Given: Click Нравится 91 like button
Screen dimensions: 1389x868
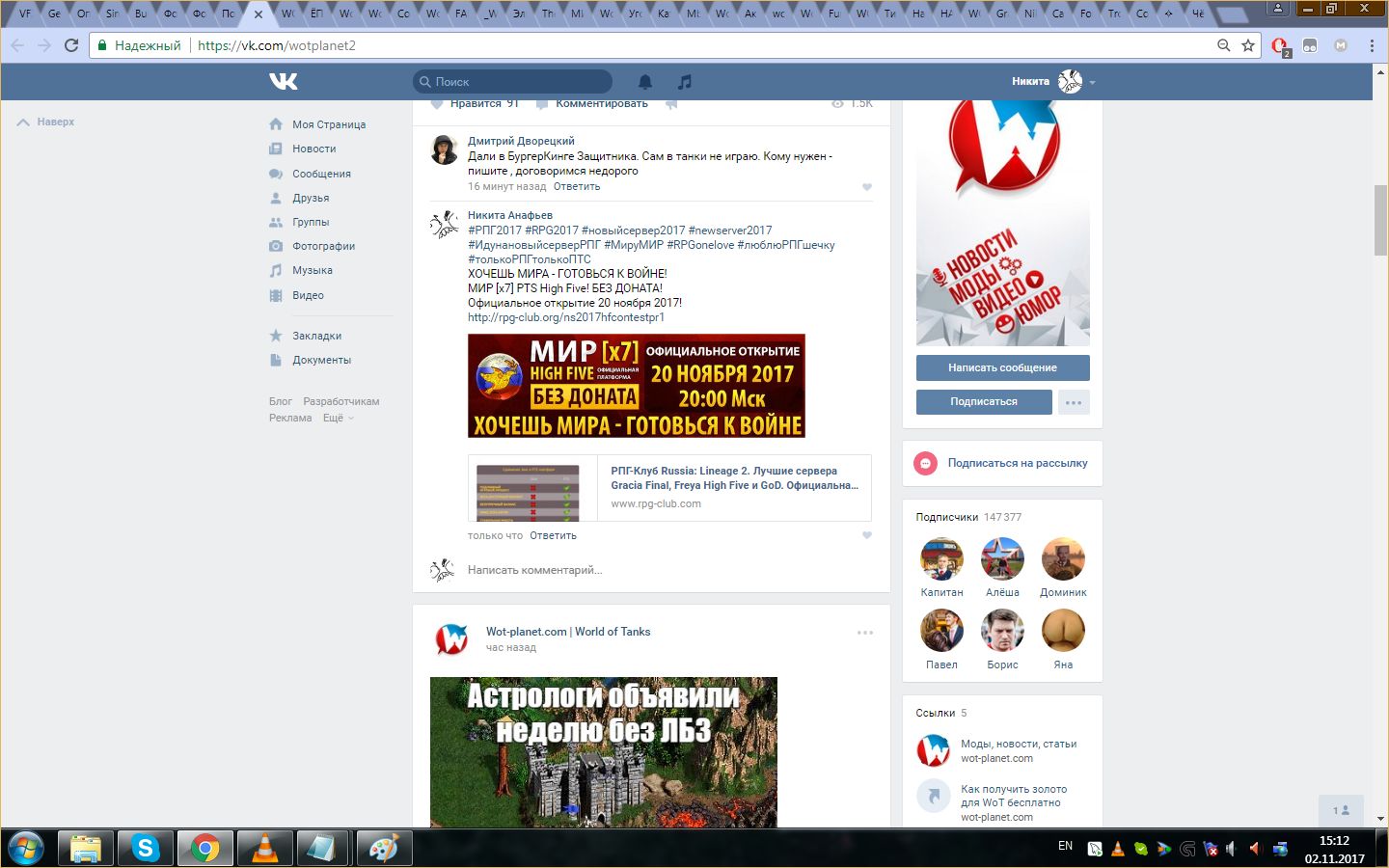Looking at the screenshot, I should click(x=476, y=103).
